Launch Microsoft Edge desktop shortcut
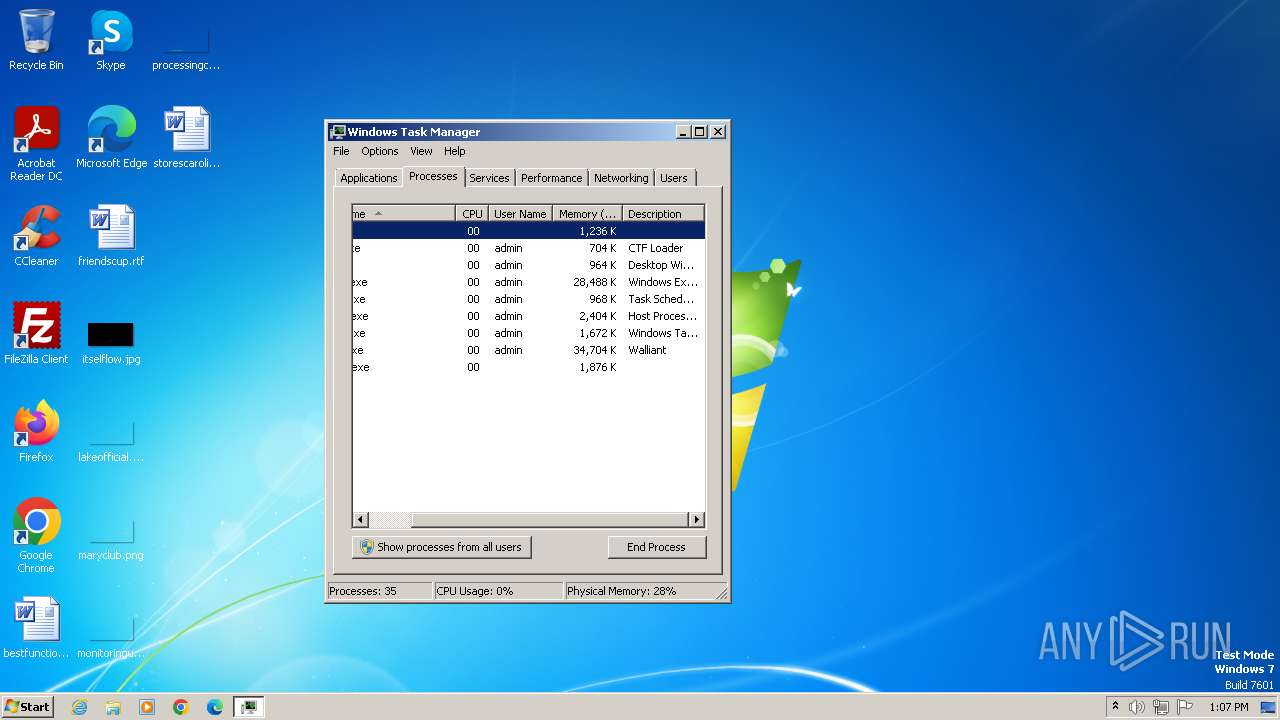The image size is (1280, 720). 111,138
